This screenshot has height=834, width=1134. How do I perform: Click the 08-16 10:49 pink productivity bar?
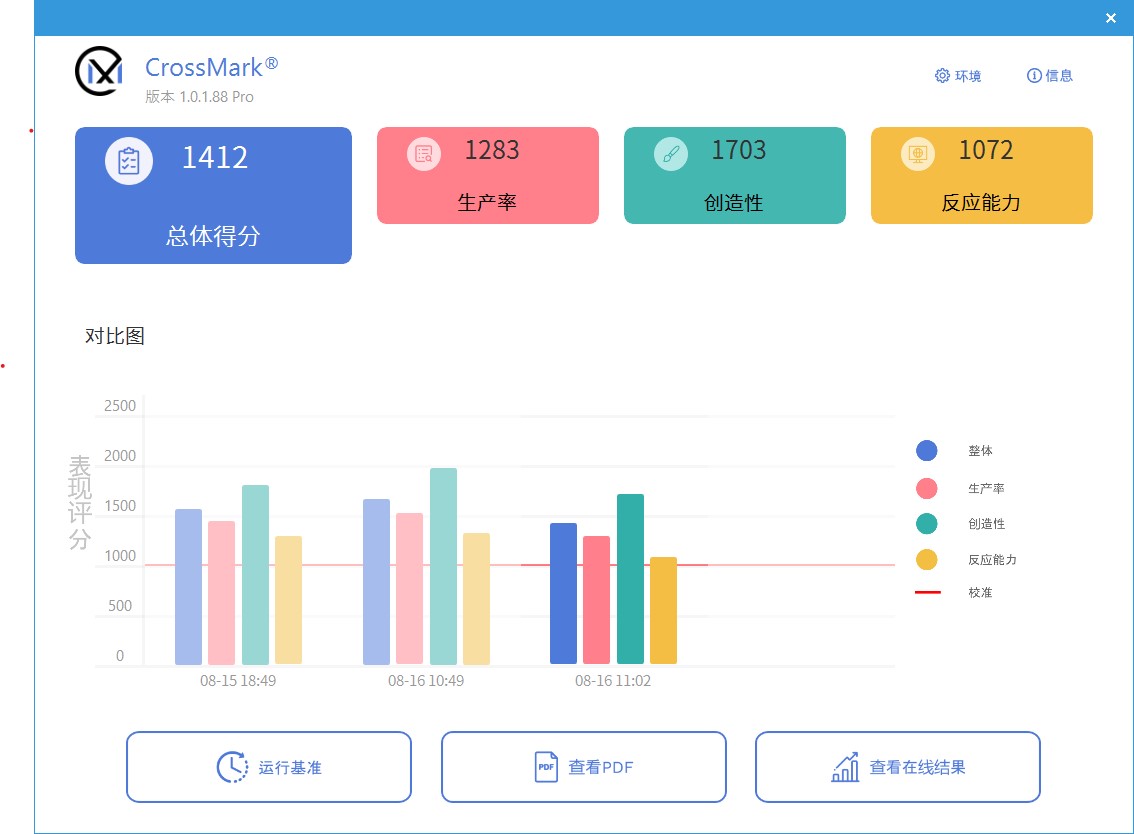[409, 589]
